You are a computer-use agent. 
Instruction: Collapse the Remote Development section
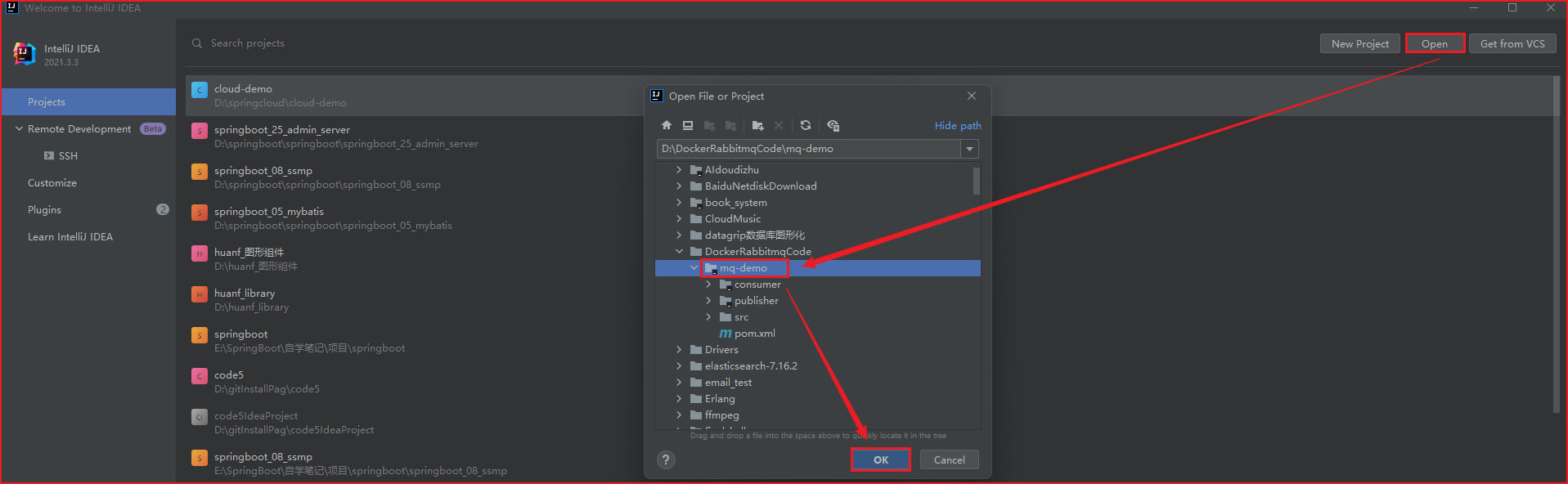coord(19,128)
